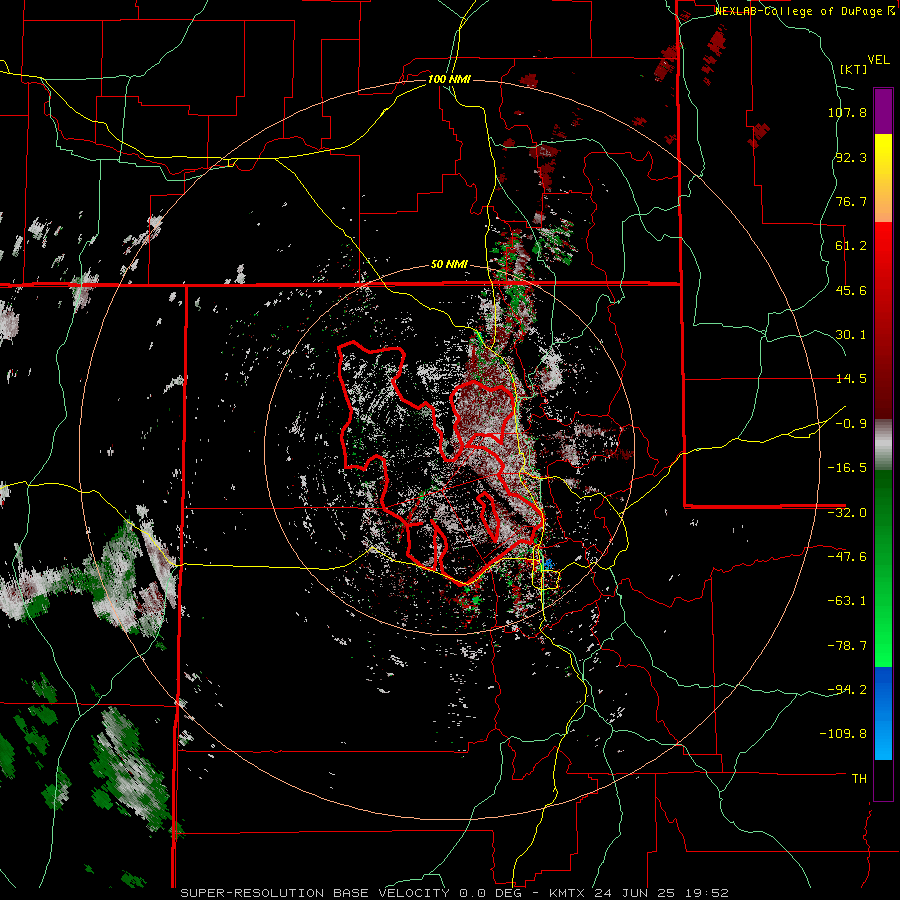Click the yellow-orange segment of the color bar

(883, 178)
